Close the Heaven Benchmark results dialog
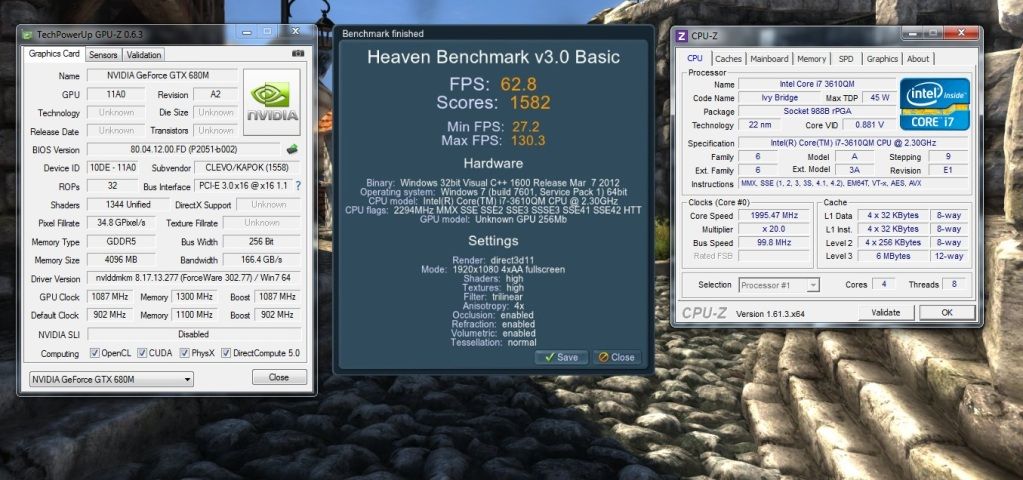1023x480 pixels. coord(617,357)
